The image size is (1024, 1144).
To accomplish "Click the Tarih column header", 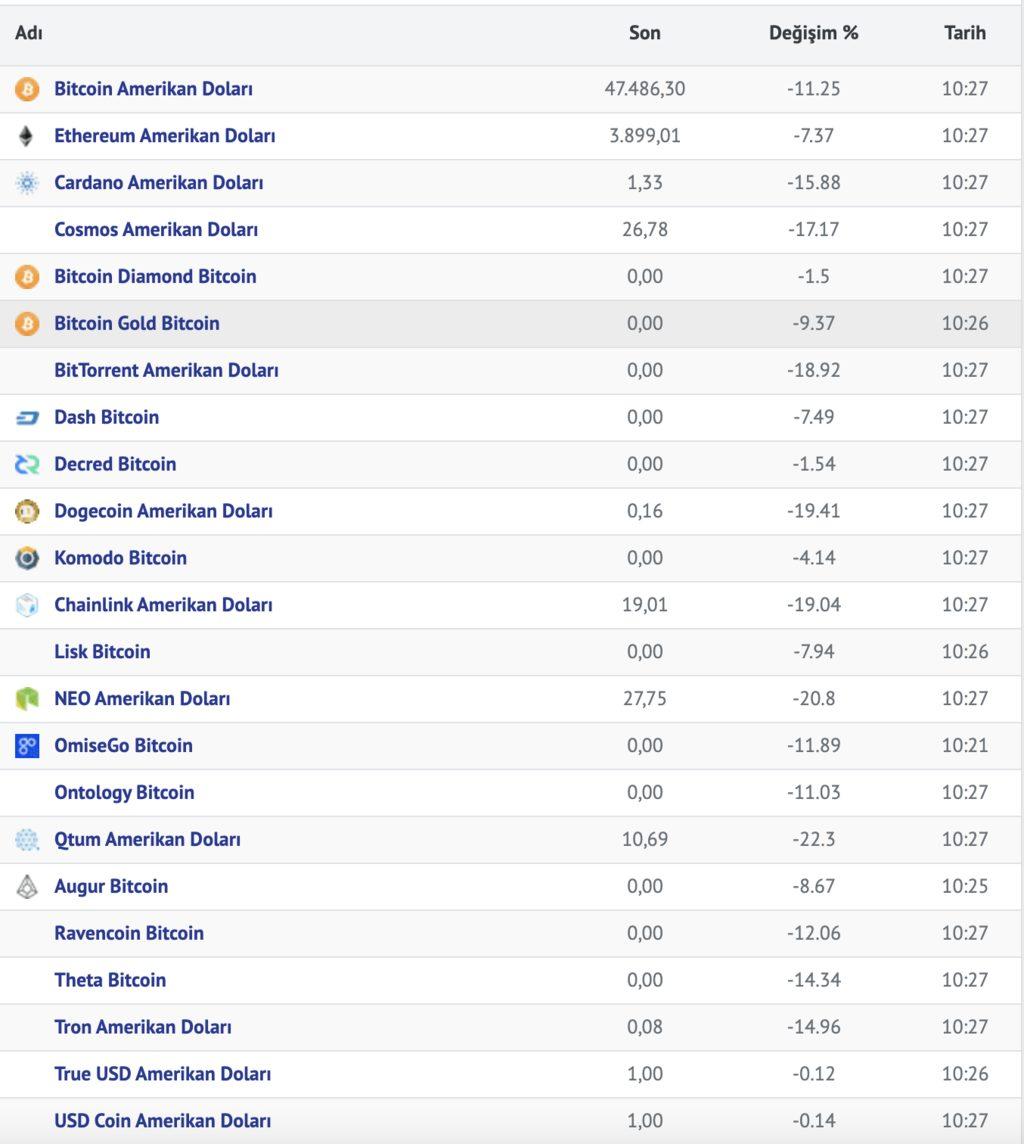I will click(x=964, y=33).
